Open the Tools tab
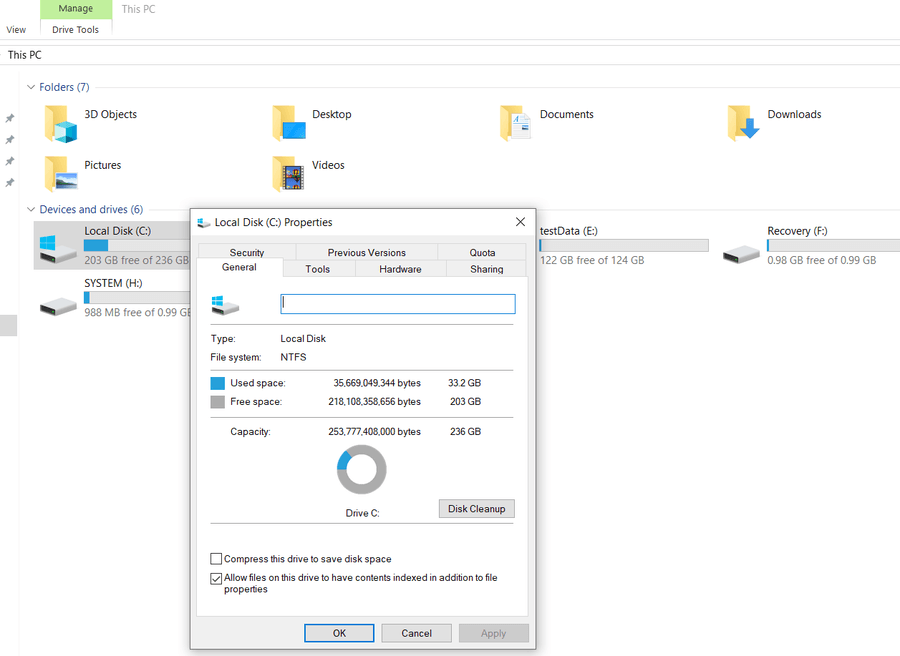The width and height of the screenshot is (900, 656). click(317, 269)
